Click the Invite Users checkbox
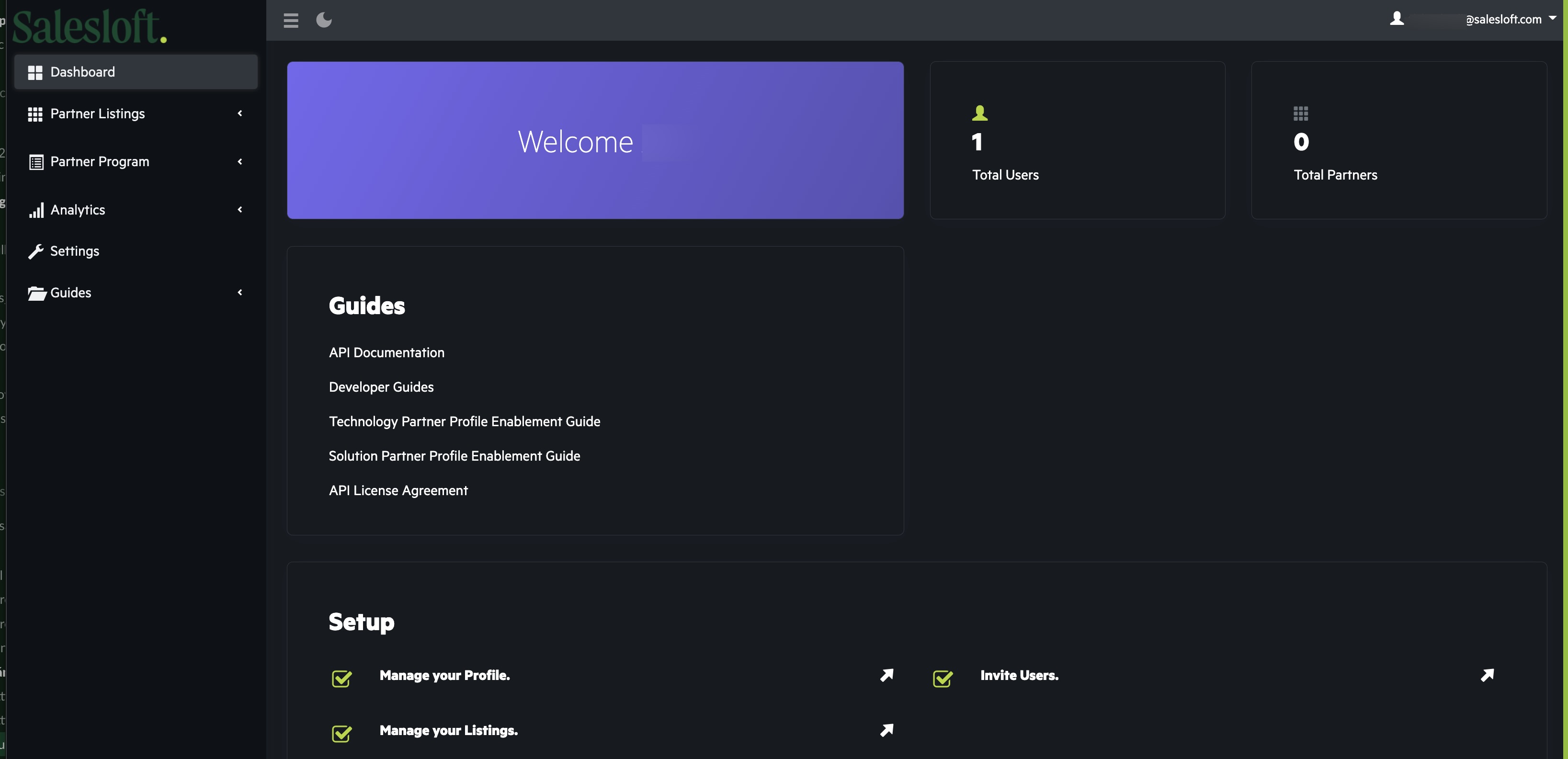 [942, 678]
